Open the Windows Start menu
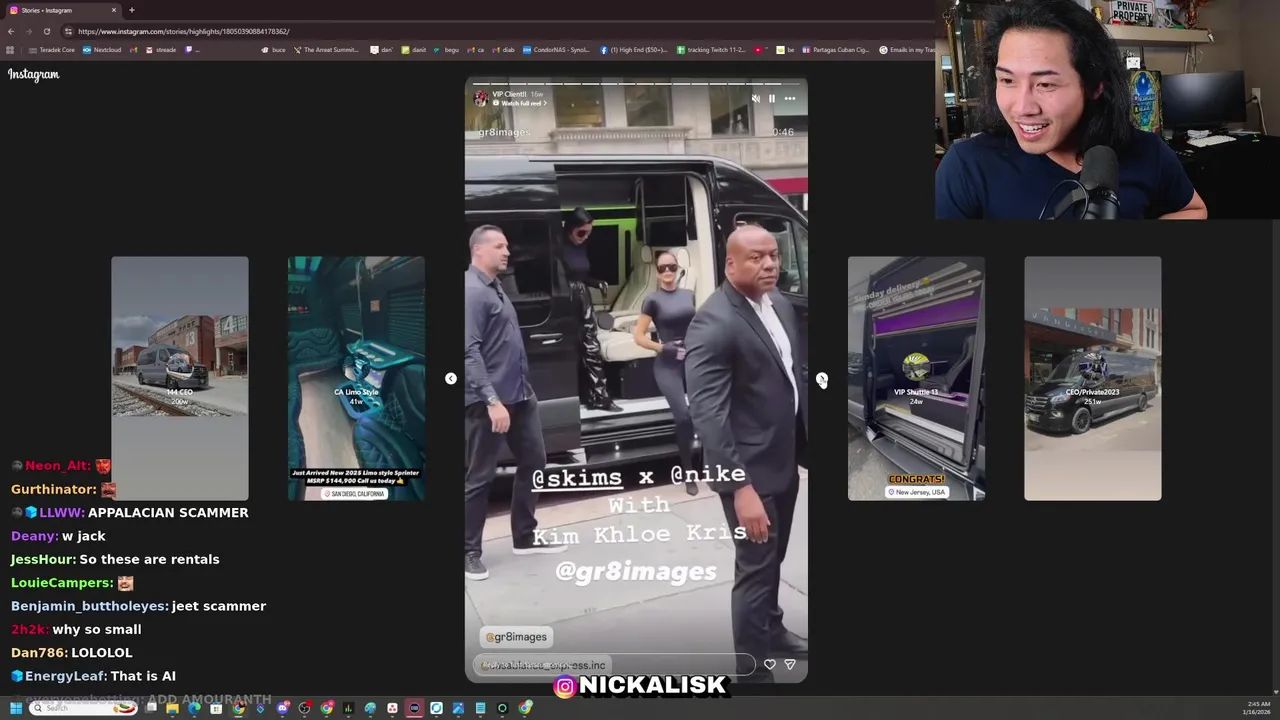 pyautogui.click(x=16, y=708)
